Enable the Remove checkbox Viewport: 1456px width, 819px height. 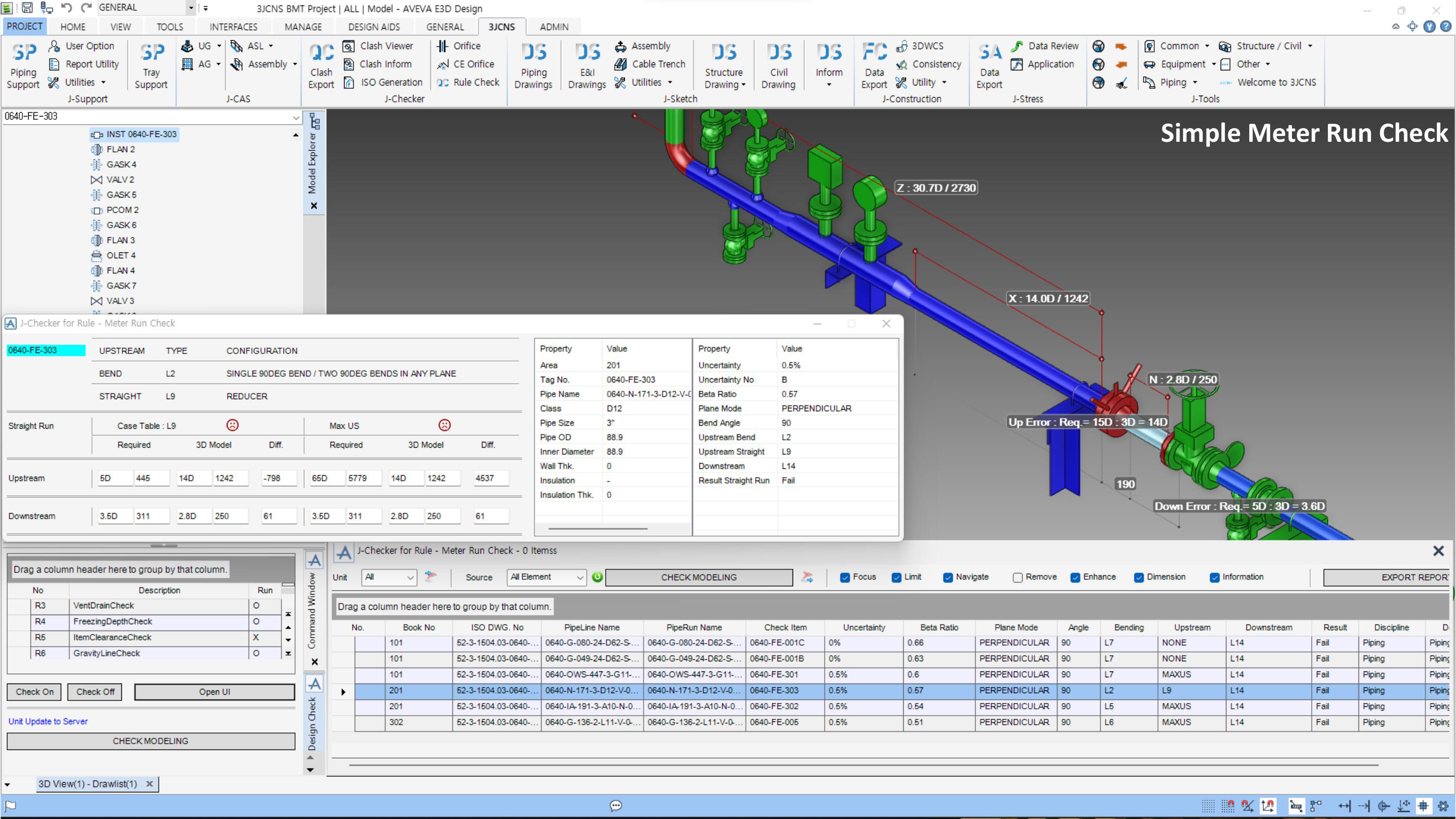pyautogui.click(x=1017, y=577)
